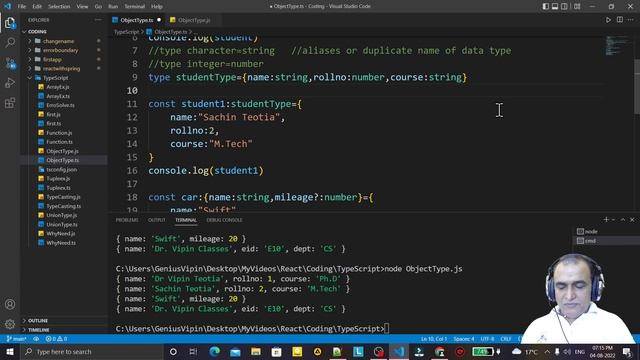
Task: Select the cmd terminal instance
Action: [x=606, y=241]
